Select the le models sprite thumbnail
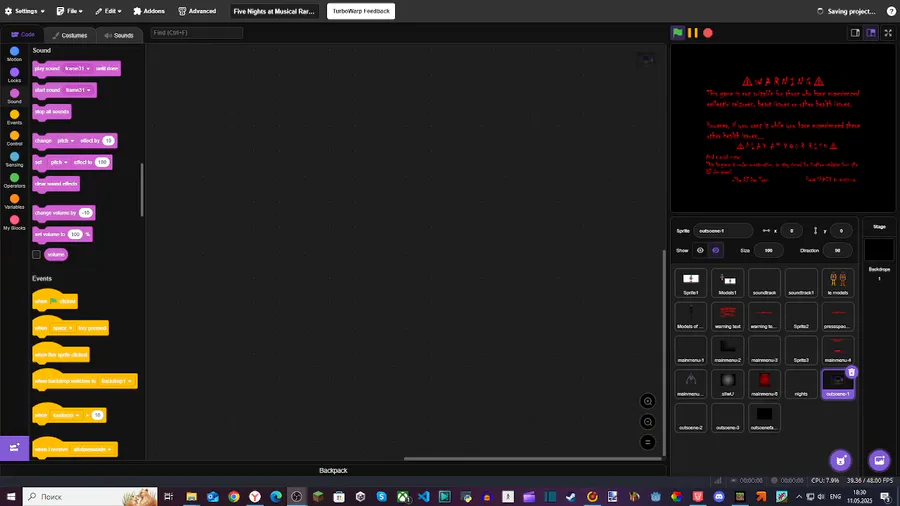 837,283
